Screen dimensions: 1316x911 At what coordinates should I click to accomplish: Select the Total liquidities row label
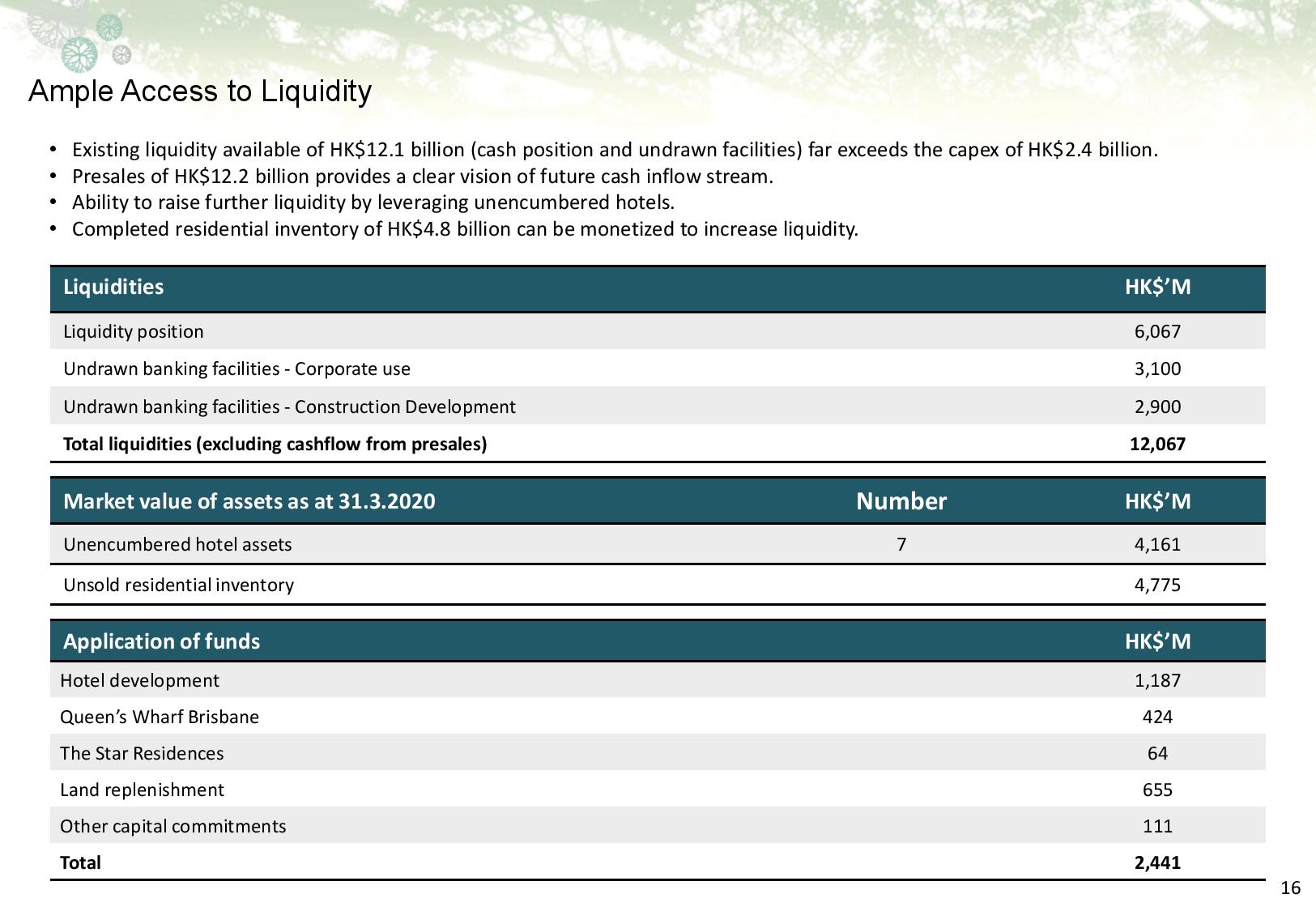click(x=275, y=444)
